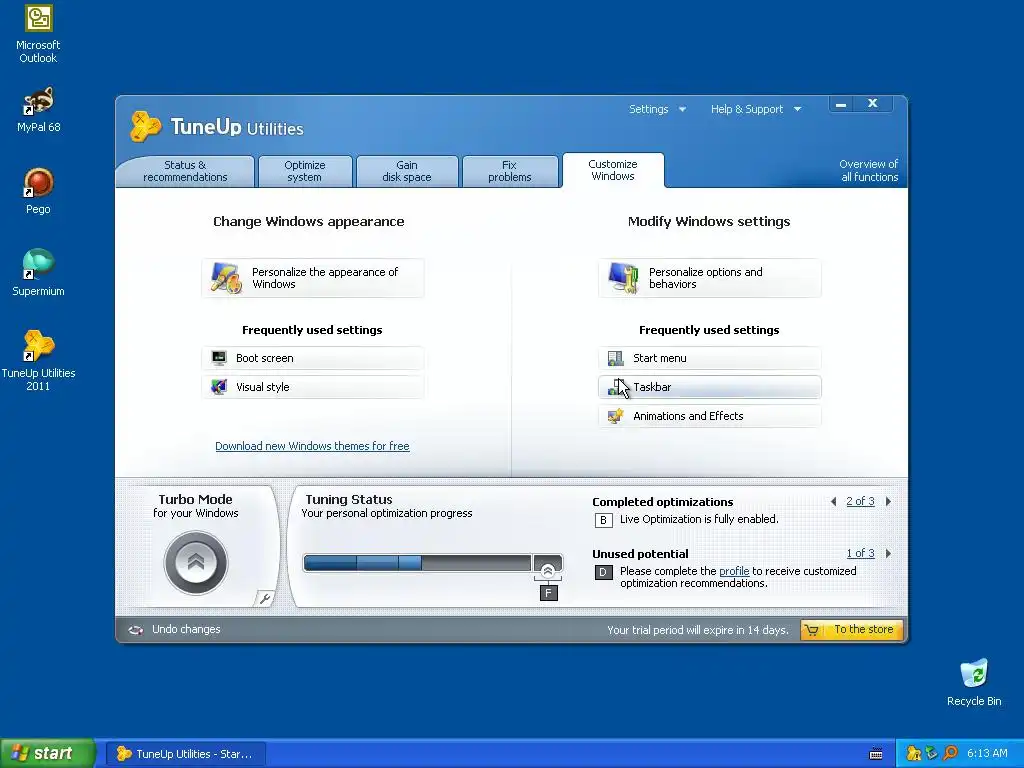Click the 1 of 3 link
Viewport: 1024px width, 768px height.
(860, 553)
